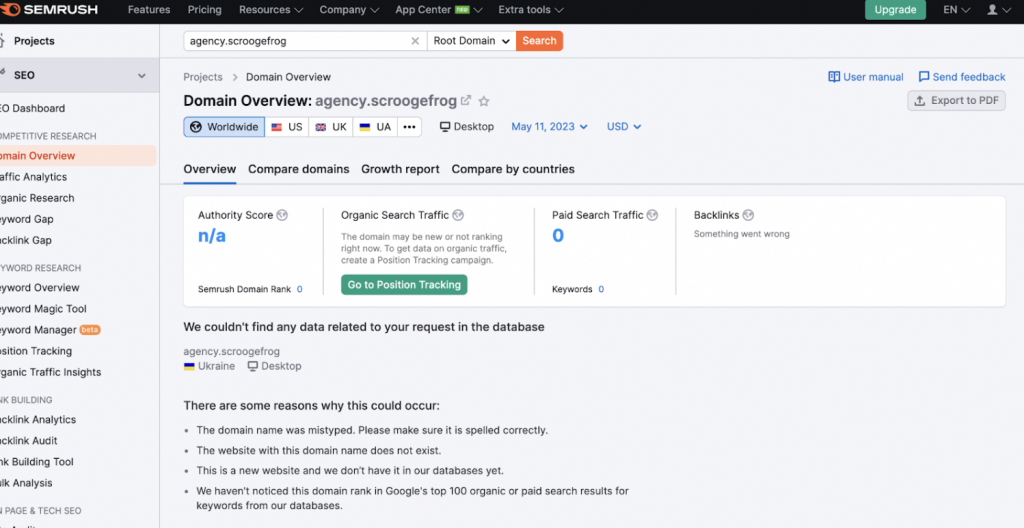Click the green Upgrade button

895,10
